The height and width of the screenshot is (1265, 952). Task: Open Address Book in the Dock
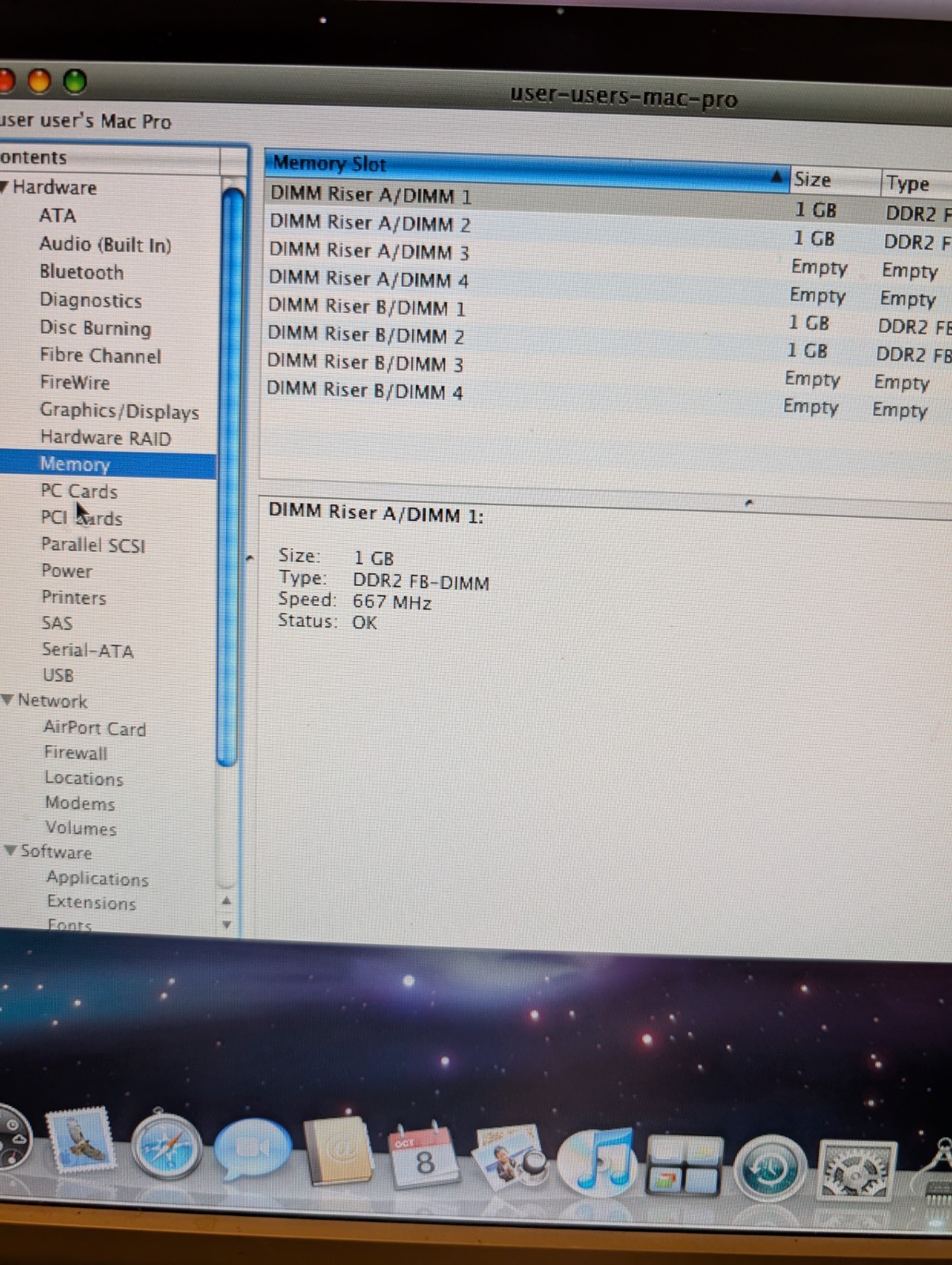(339, 1151)
